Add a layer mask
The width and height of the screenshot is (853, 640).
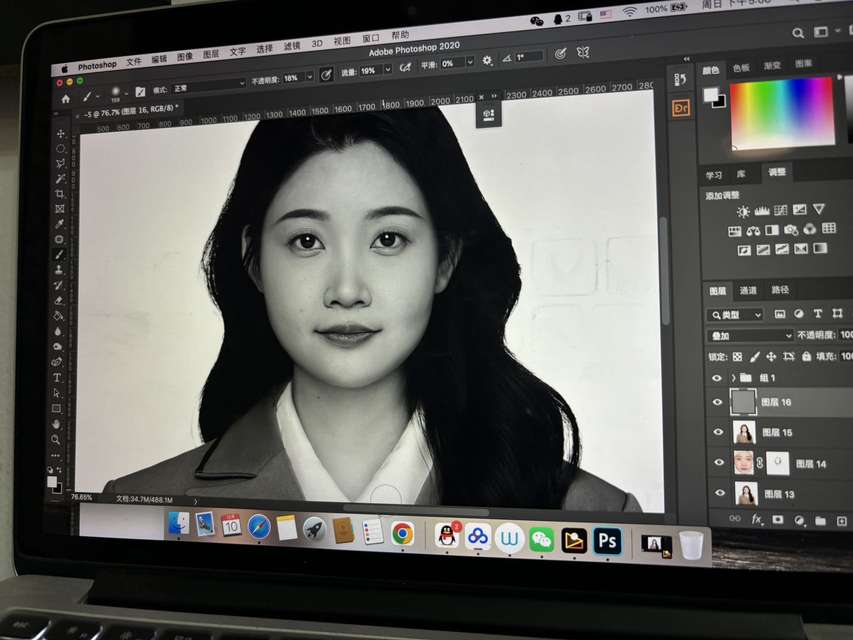click(x=778, y=520)
